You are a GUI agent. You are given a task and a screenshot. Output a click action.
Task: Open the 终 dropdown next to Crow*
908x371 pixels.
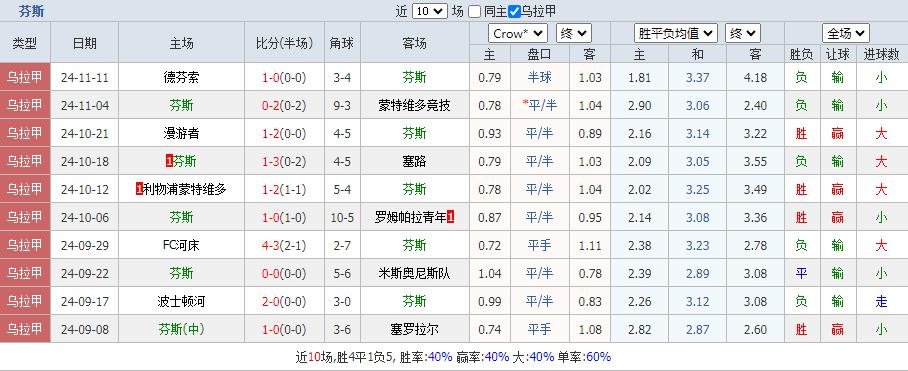point(573,34)
